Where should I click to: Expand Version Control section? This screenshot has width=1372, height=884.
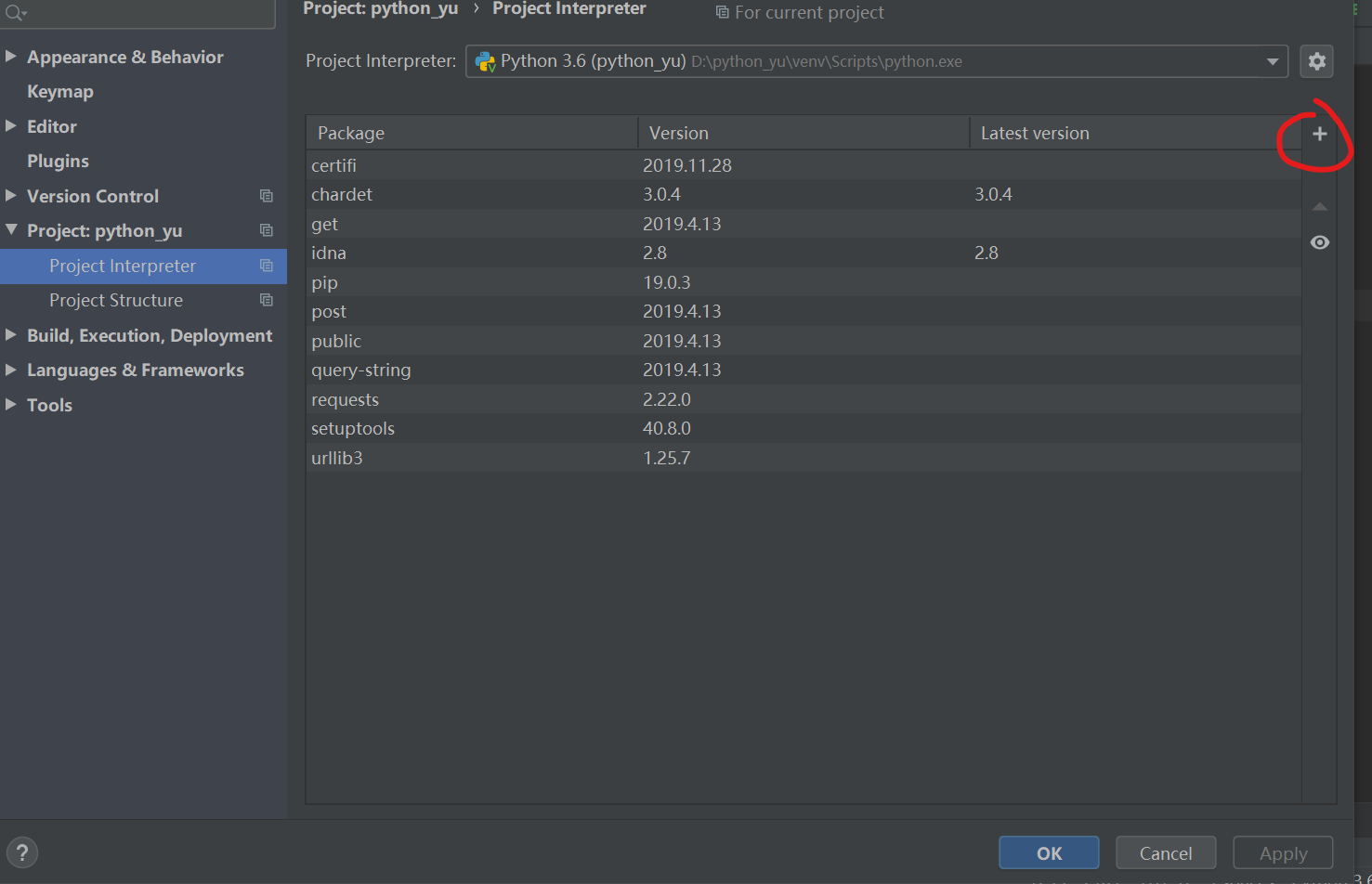click(11, 196)
